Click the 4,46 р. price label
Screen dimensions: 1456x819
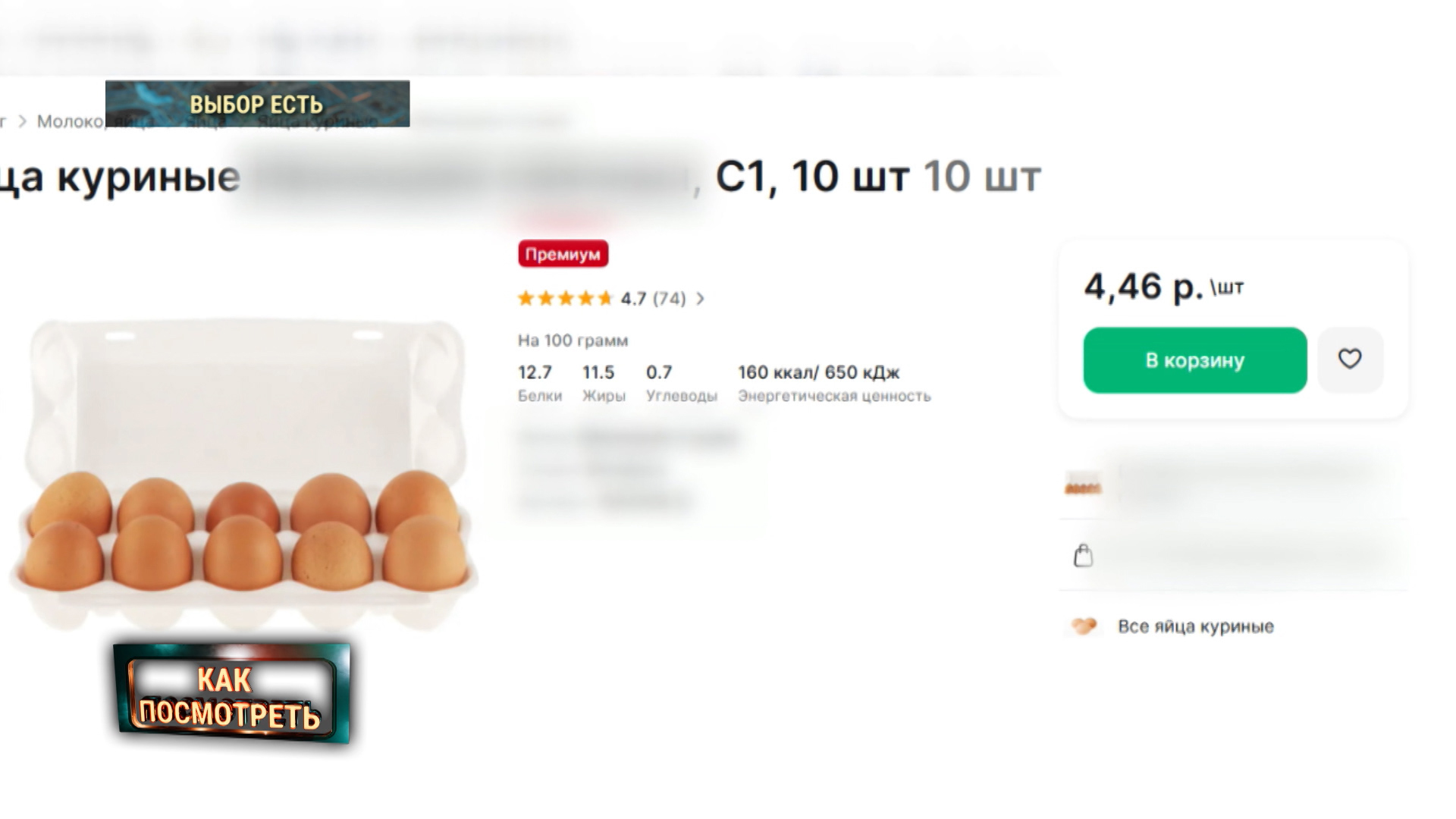click(x=1144, y=287)
